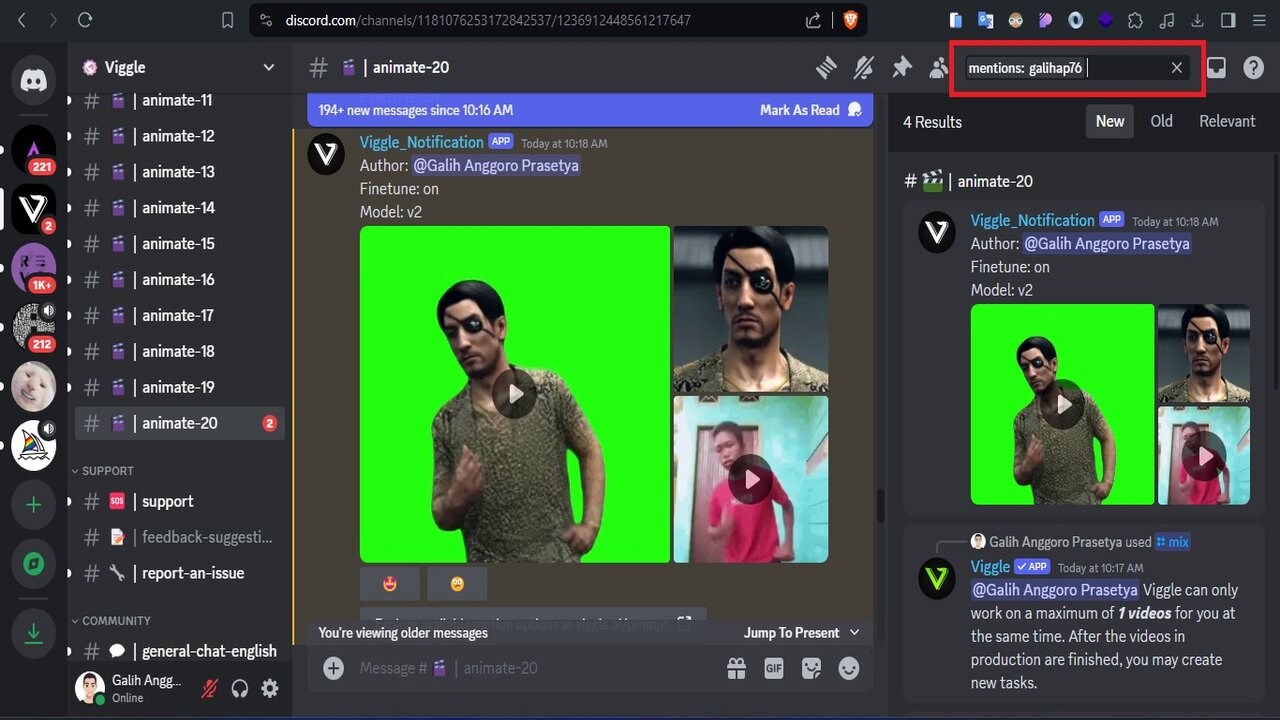Open the emoji picker
1280x720 pixels.
click(x=849, y=668)
